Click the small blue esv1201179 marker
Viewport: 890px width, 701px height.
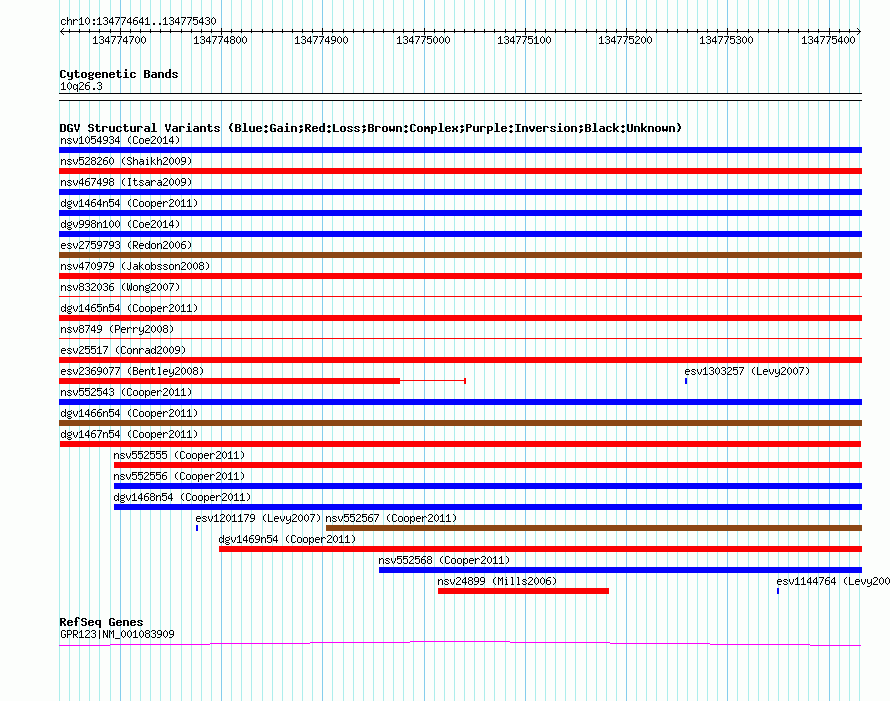pyautogui.click(x=197, y=528)
